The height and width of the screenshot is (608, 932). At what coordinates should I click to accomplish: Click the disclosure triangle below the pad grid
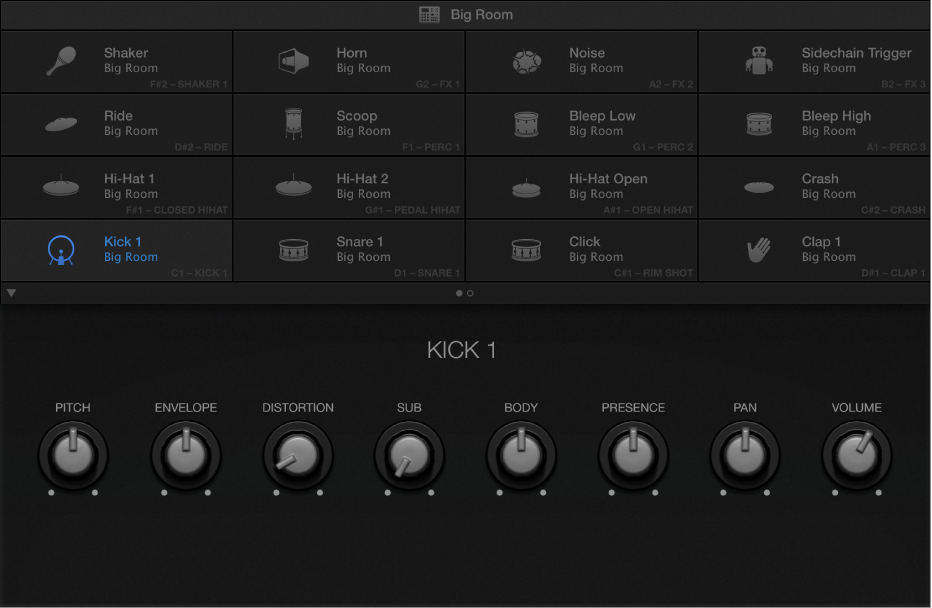click(x=11, y=292)
